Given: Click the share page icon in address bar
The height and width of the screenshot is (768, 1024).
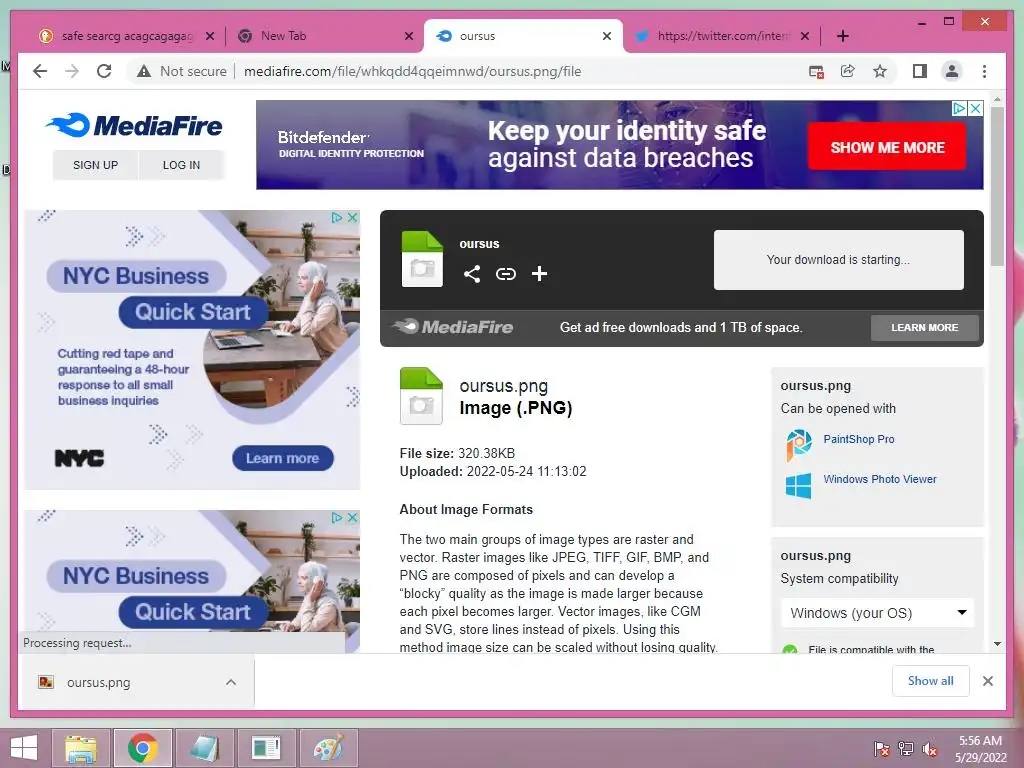Looking at the screenshot, I should [848, 71].
